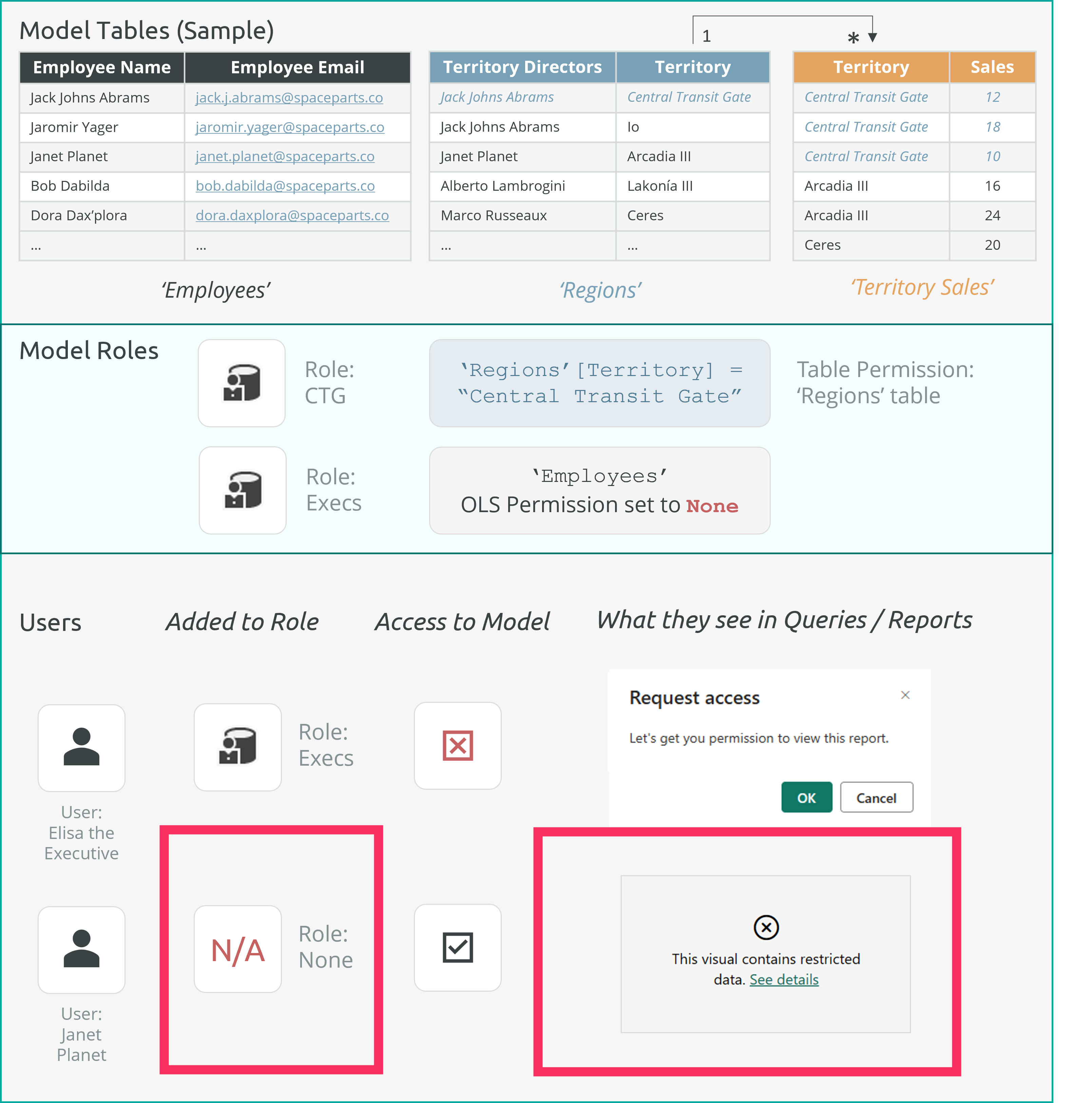Image resolution: width=1092 pixels, height=1103 pixels.
Task: Close the Request access dialog
Action: pyautogui.click(x=905, y=695)
